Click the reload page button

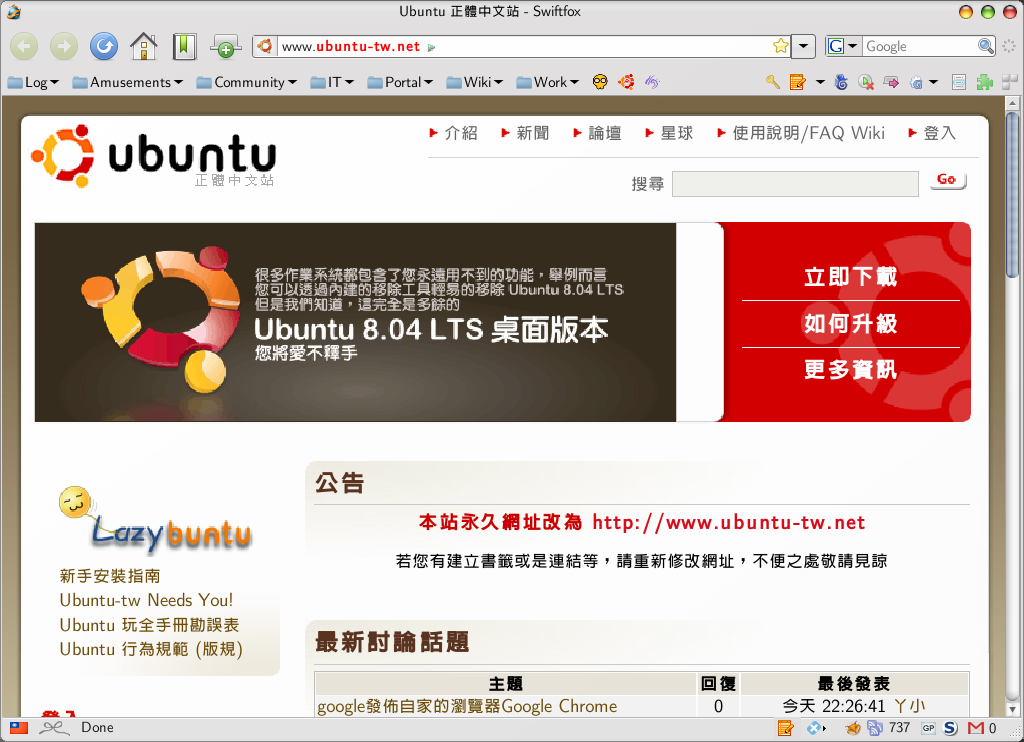(x=103, y=46)
